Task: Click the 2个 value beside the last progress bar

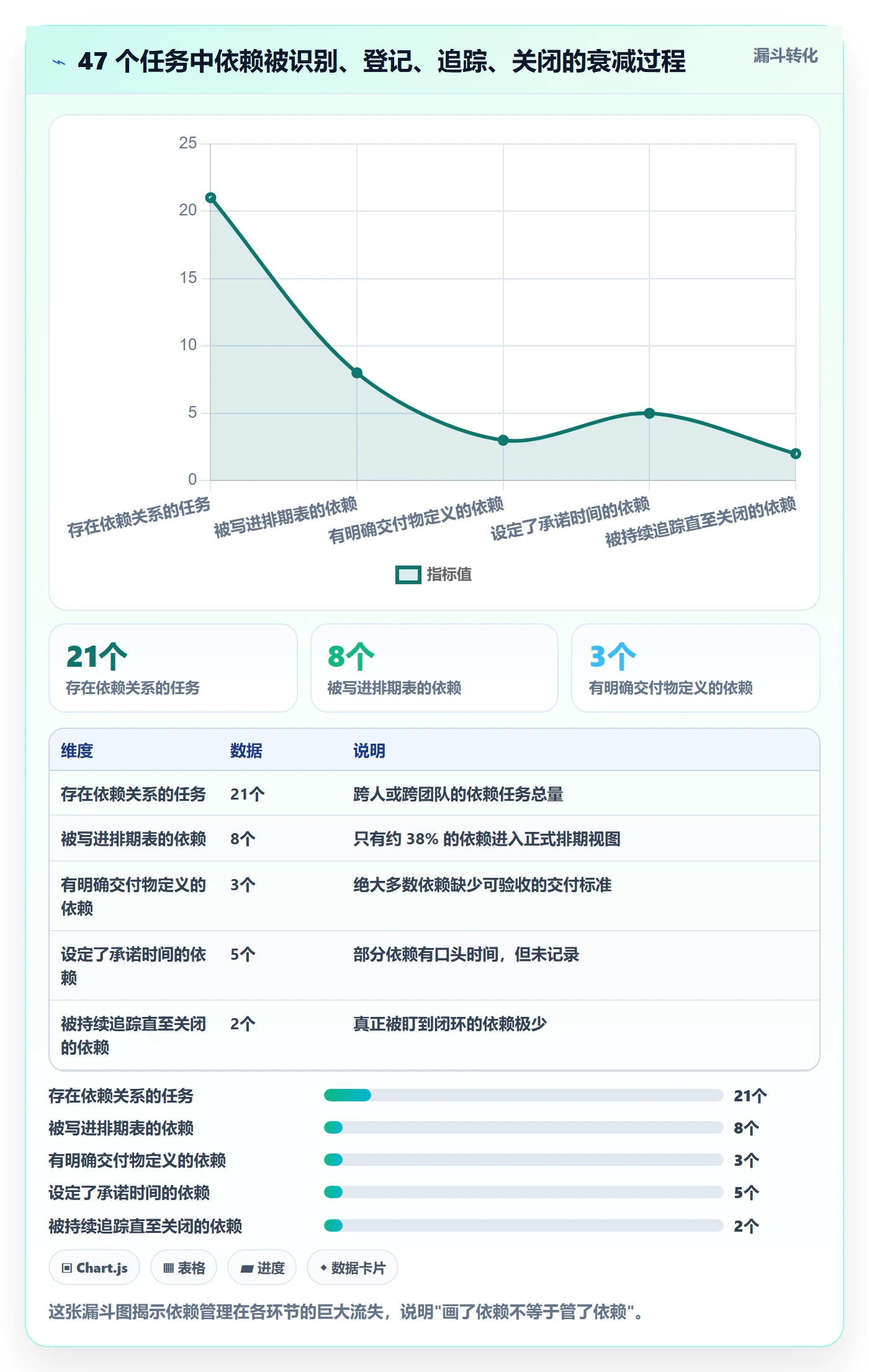Action: click(x=746, y=1226)
